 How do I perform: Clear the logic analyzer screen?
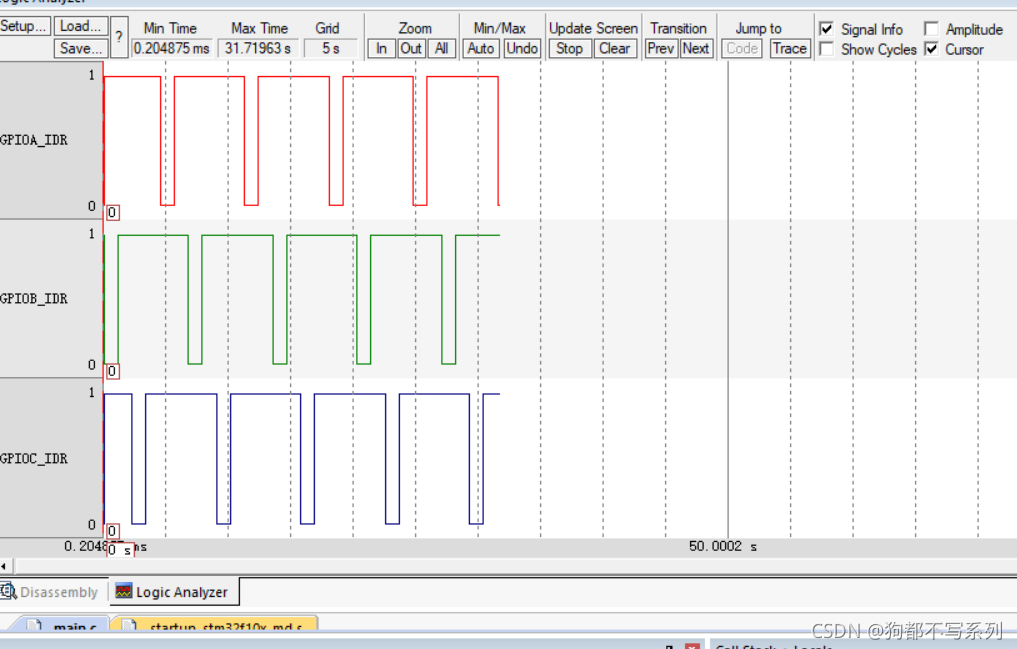coord(615,49)
